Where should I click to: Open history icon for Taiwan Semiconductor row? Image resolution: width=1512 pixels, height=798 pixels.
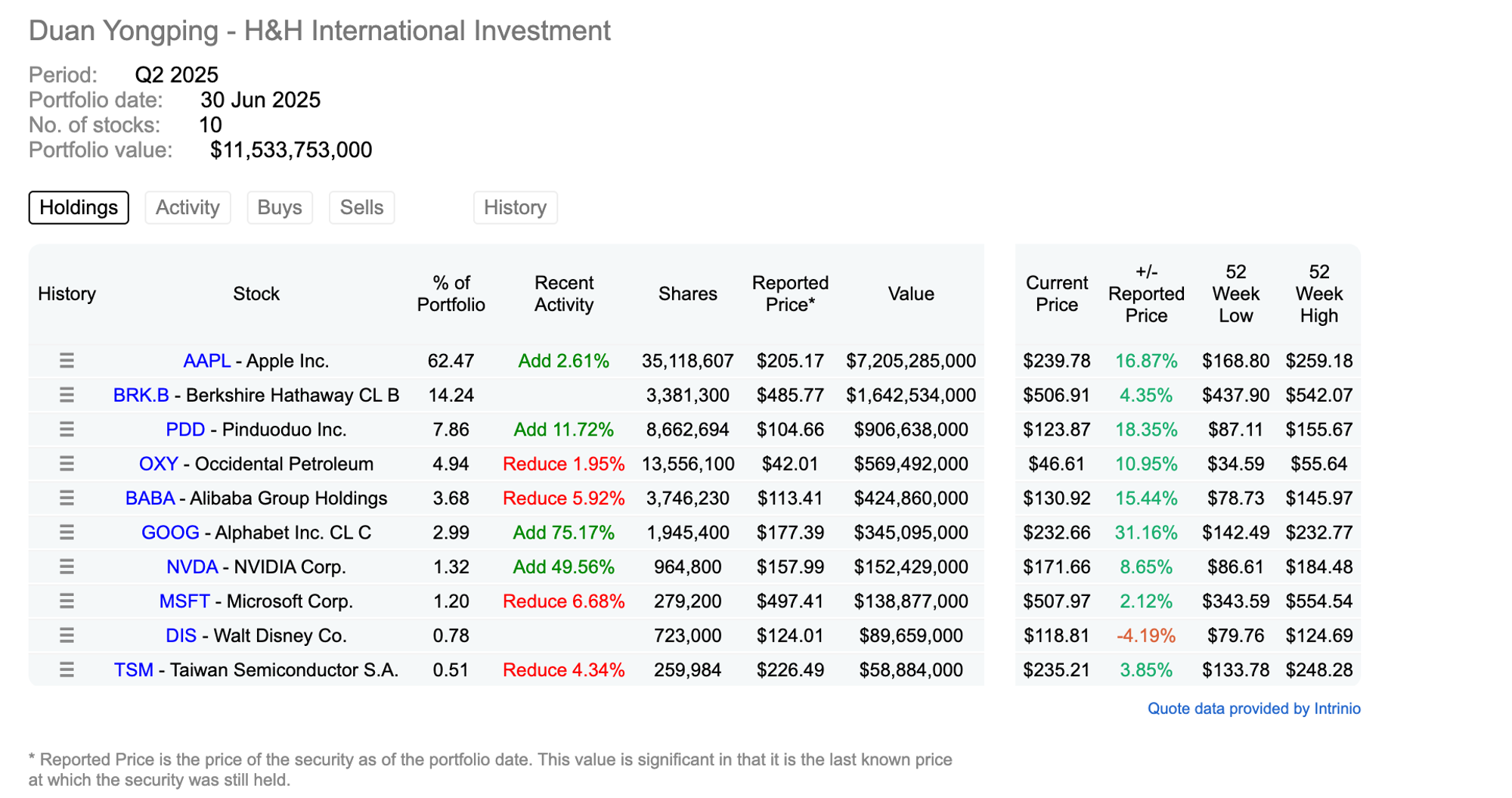[67, 669]
